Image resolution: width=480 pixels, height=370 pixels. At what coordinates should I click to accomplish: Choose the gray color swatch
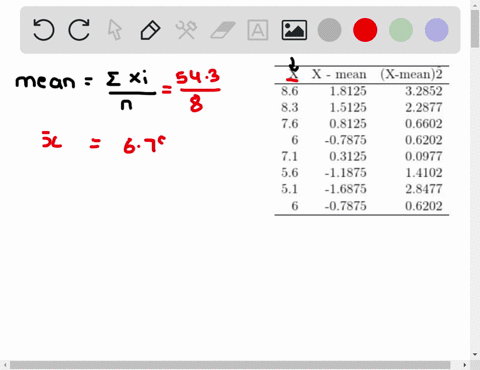click(x=329, y=30)
